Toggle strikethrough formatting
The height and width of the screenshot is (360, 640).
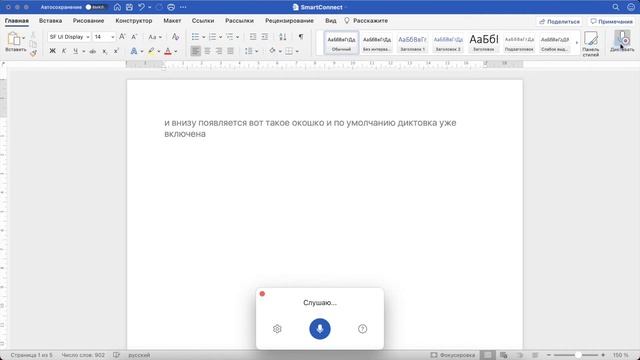point(93,51)
